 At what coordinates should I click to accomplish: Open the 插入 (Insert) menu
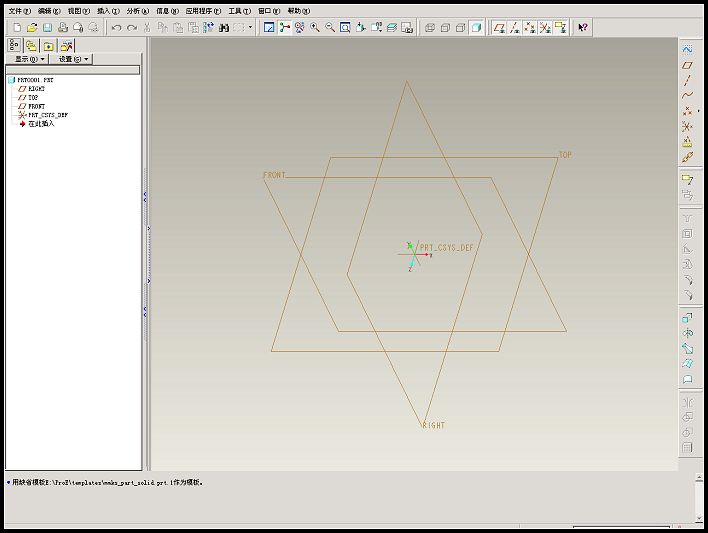(108, 11)
